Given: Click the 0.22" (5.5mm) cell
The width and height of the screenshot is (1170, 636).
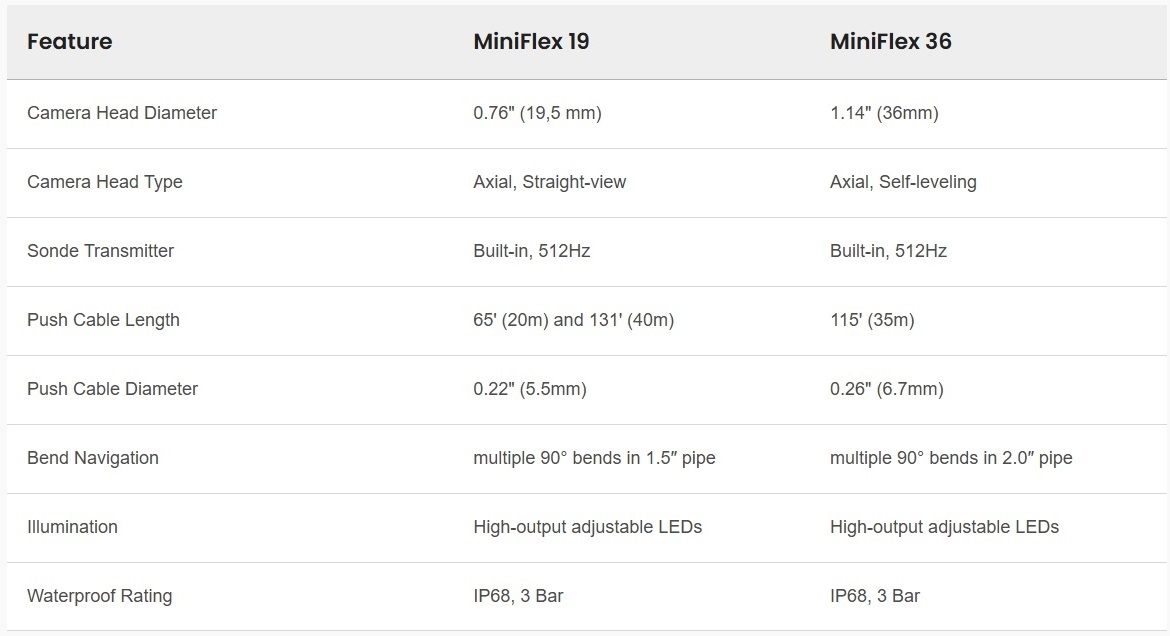Looking at the screenshot, I should click(x=530, y=389).
